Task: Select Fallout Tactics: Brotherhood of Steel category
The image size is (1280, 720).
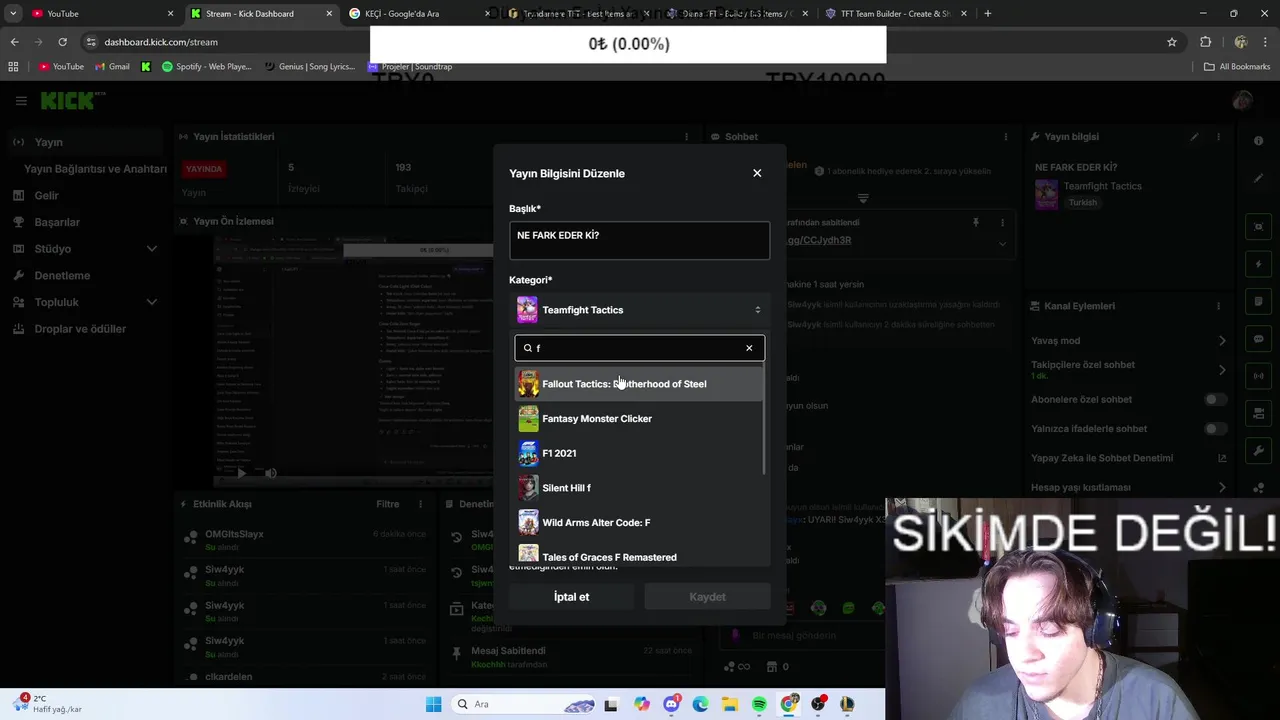Action: [x=639, y=384]
